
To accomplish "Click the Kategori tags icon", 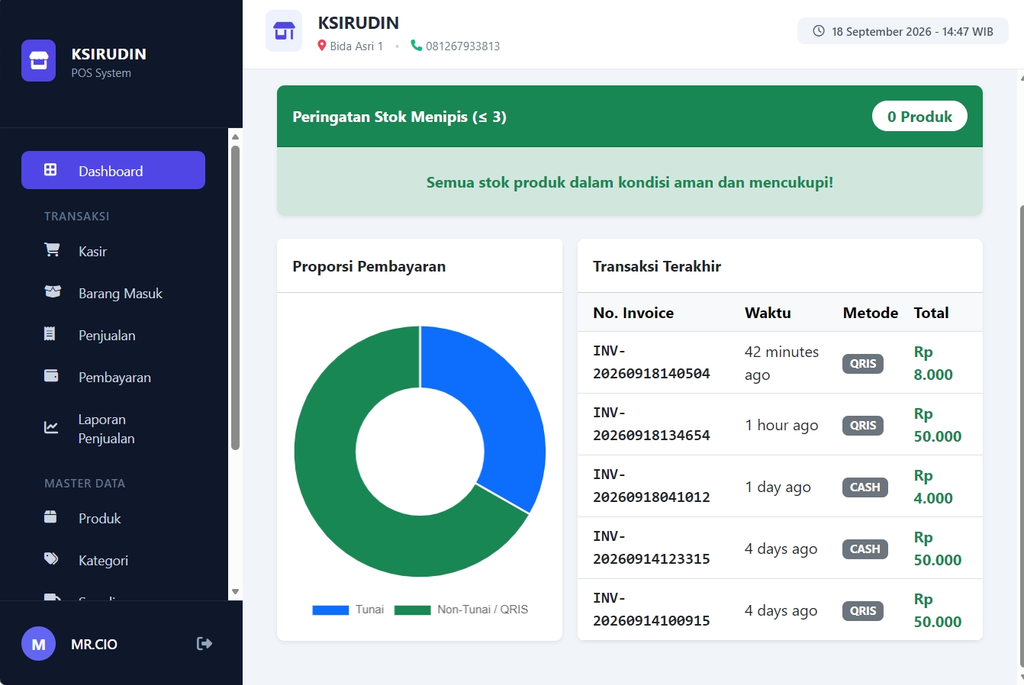I will (51, 559).
